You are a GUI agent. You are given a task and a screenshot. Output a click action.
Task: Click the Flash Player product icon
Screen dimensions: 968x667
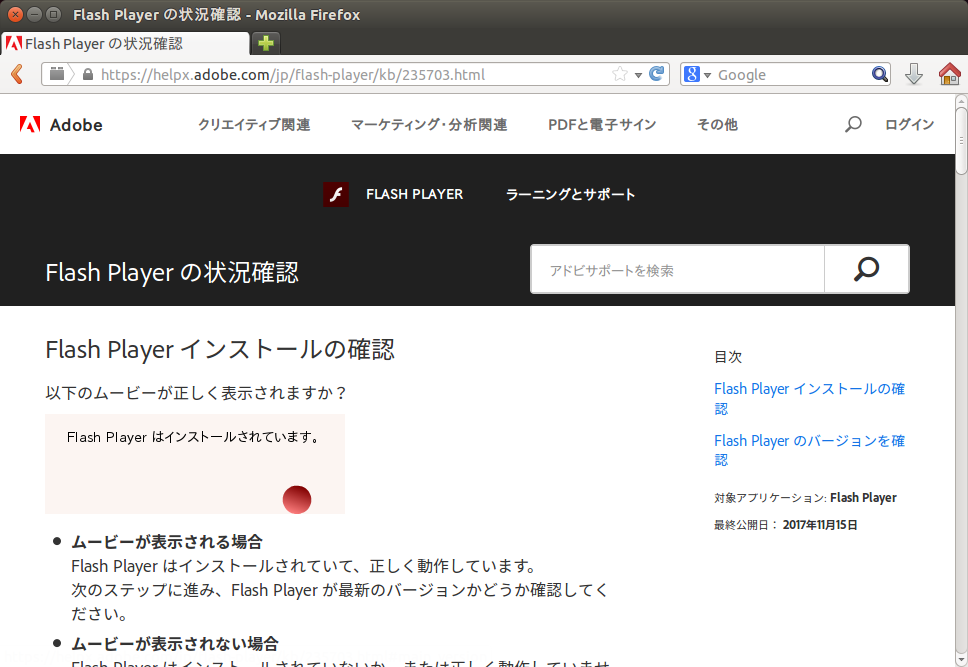click(336, 195)
